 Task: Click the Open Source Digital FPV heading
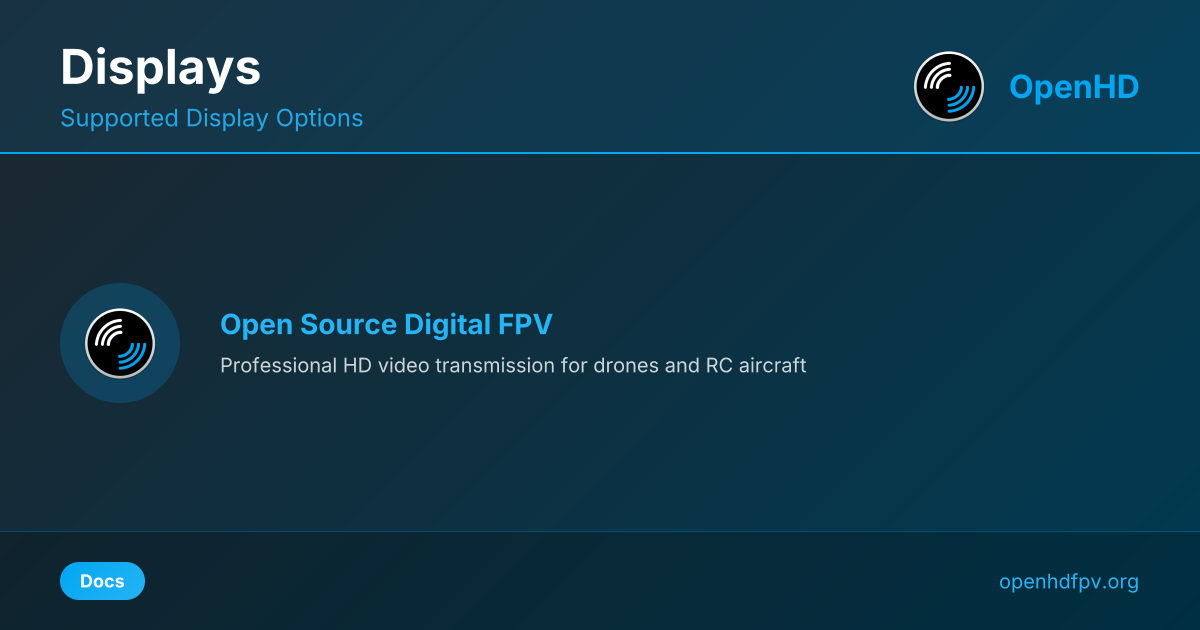[x=386, y=325]
